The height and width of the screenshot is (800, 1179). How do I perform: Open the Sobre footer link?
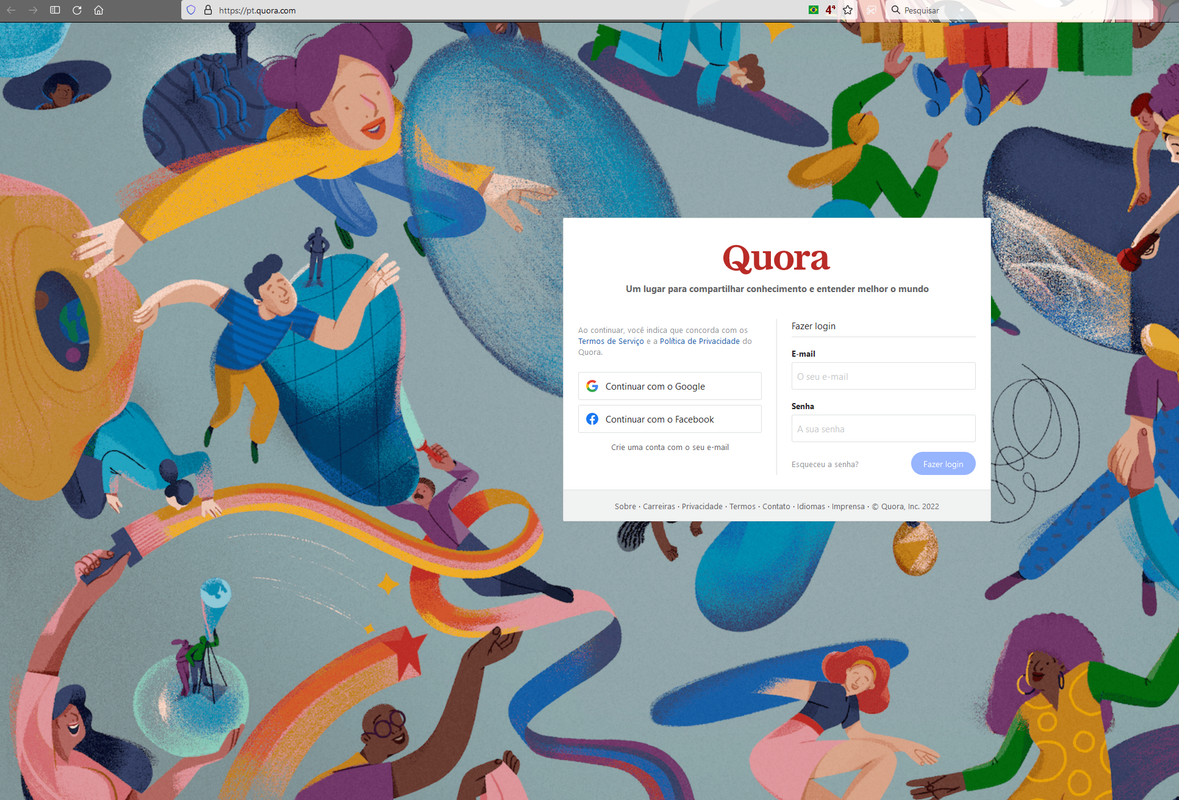(x=625, y=506)
